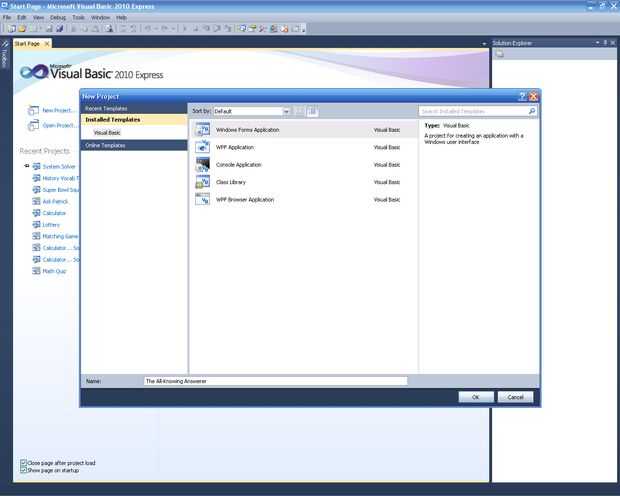Screen dimensions: 620x496
Task: Open the toolbar options dropdown arrow
Action: (x=304, y=29)
